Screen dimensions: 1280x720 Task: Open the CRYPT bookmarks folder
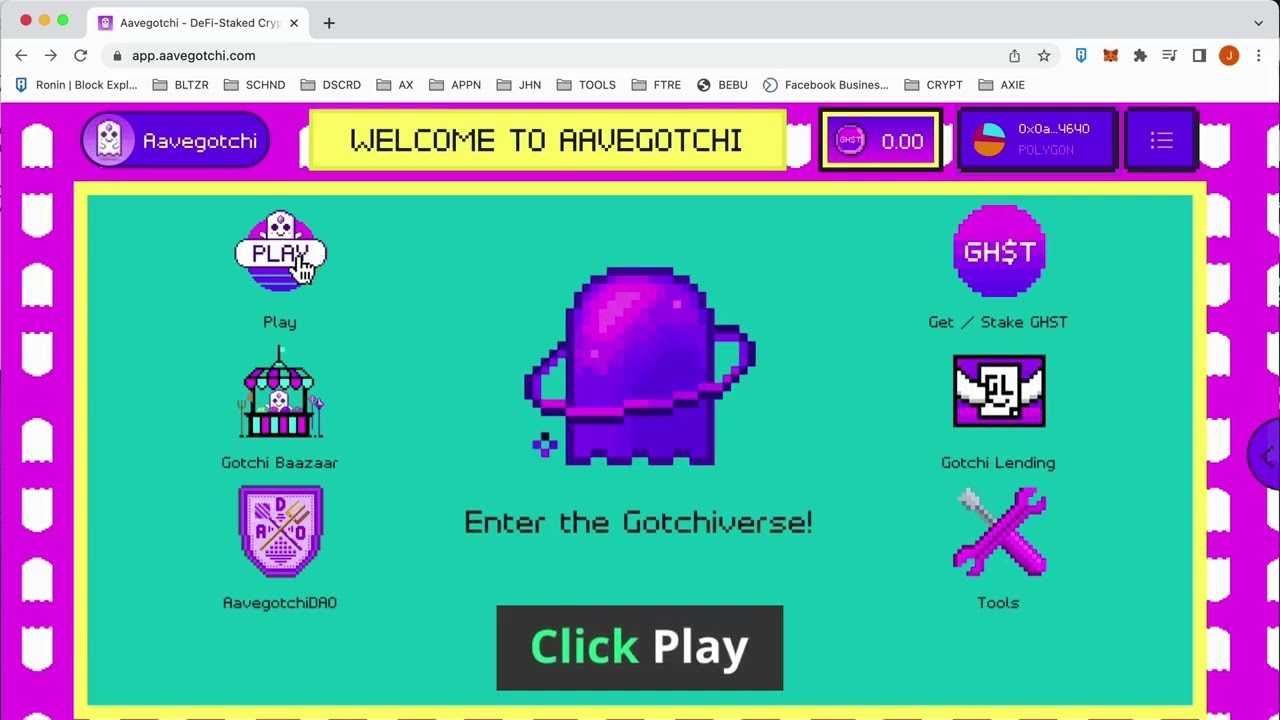click(933, 85)
